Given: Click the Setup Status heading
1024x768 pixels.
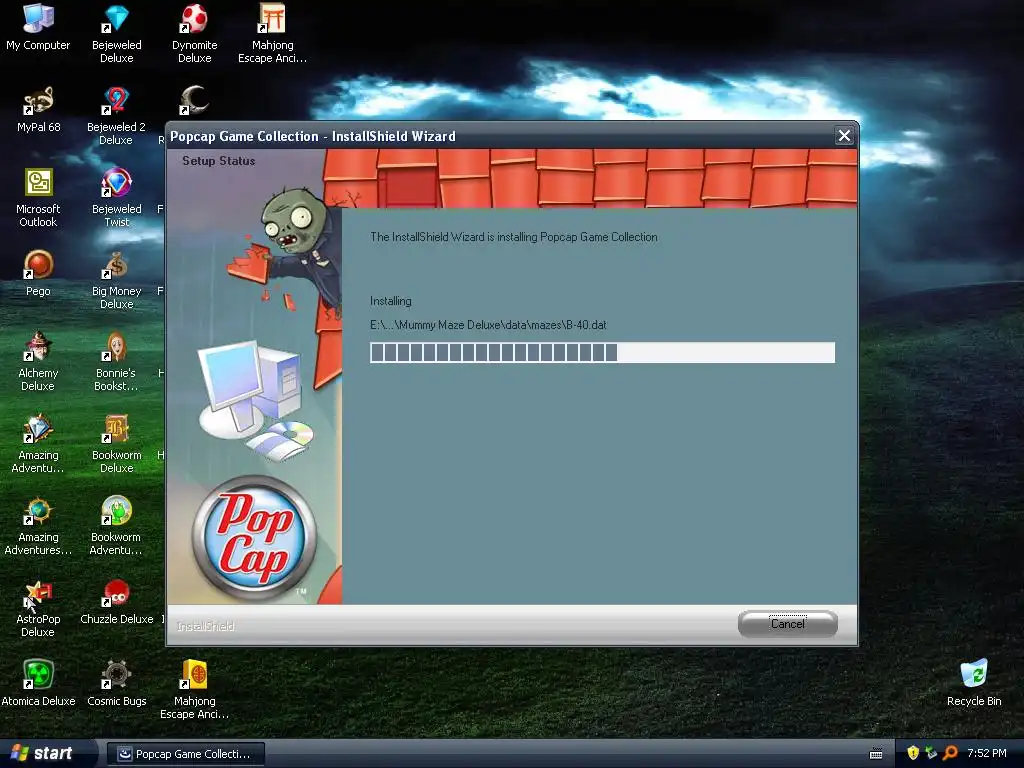Looking at the screenshot, I should coord(219,161).
